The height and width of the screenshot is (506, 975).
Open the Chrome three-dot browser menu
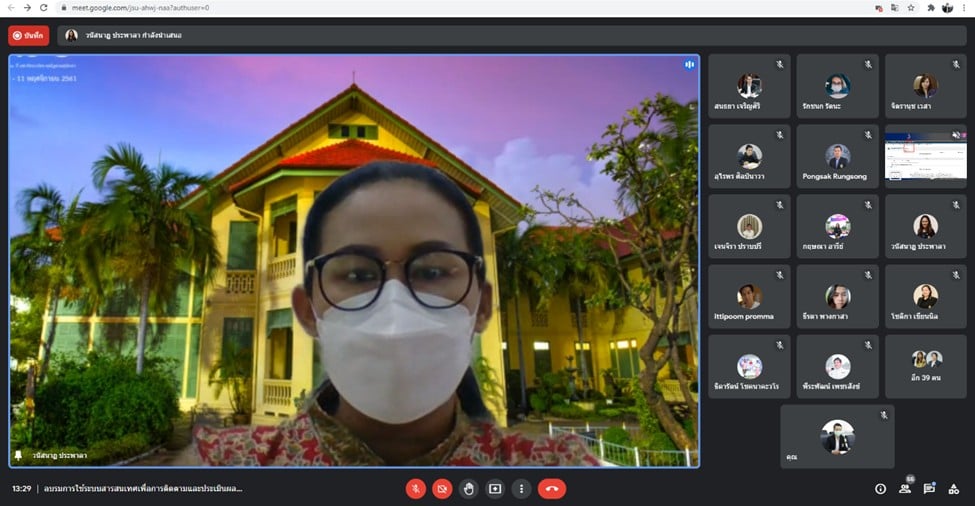click(964, 8)
